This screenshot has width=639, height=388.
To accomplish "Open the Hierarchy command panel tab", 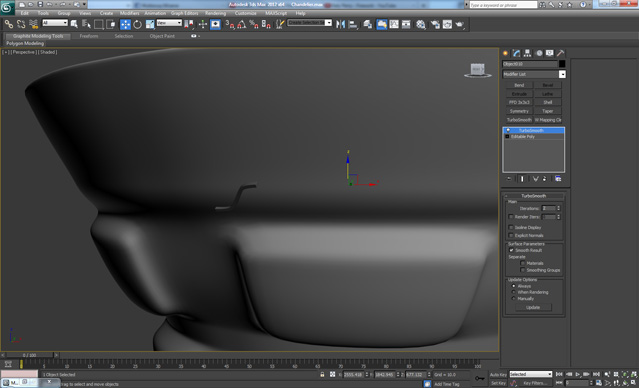I will [x=527, y=53].
